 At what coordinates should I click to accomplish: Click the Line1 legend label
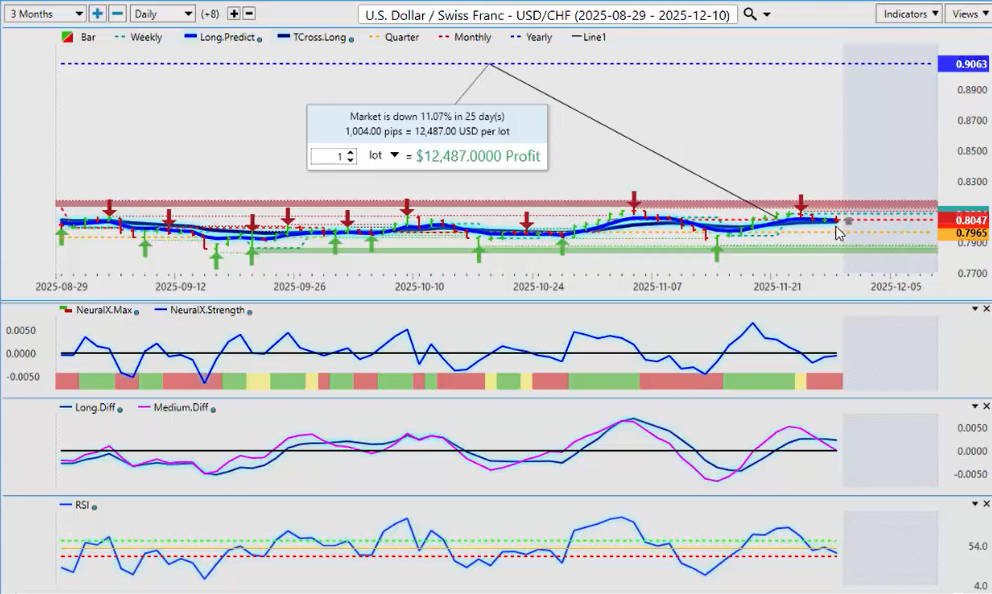click(x=594, y=37)
